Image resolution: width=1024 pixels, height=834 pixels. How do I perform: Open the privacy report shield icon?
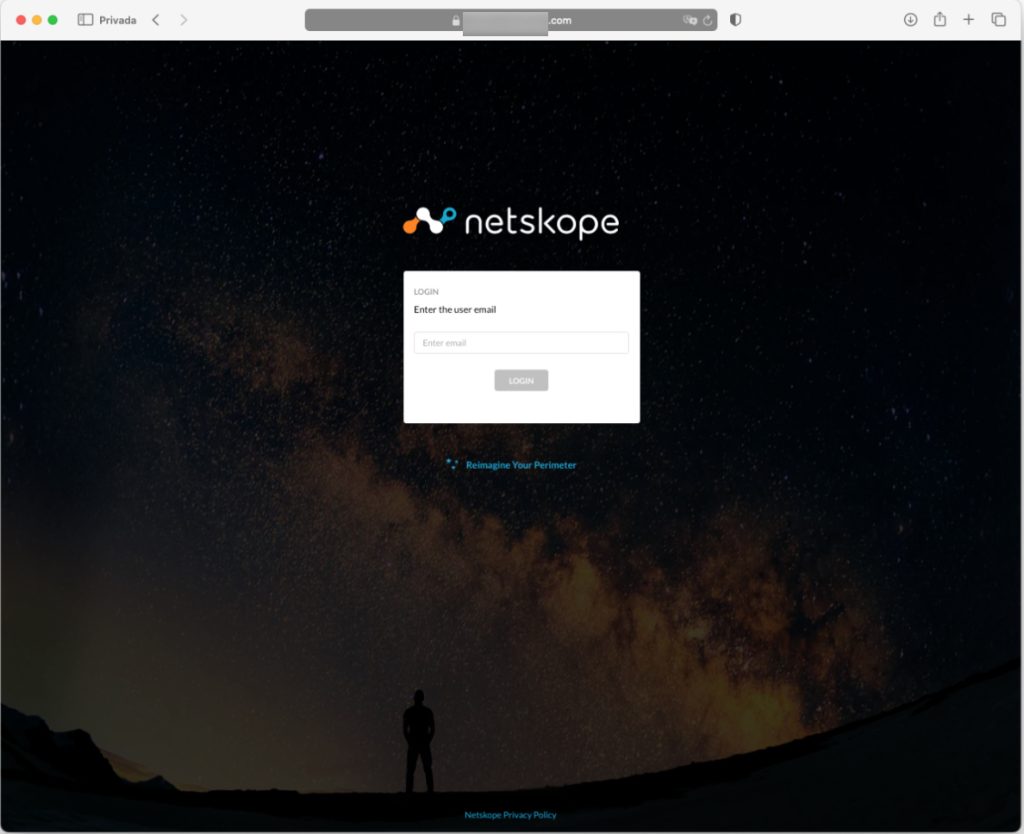pos(735,20)
